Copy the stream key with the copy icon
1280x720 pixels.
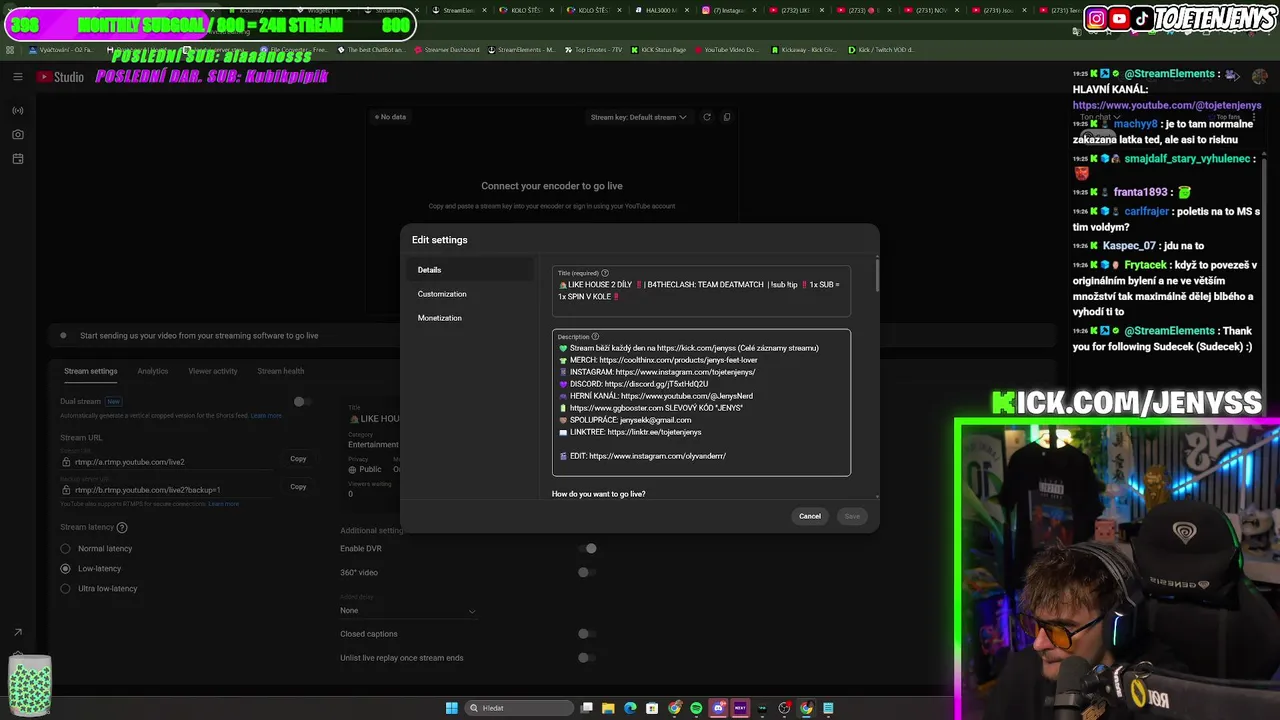click(x=727, y=117)
